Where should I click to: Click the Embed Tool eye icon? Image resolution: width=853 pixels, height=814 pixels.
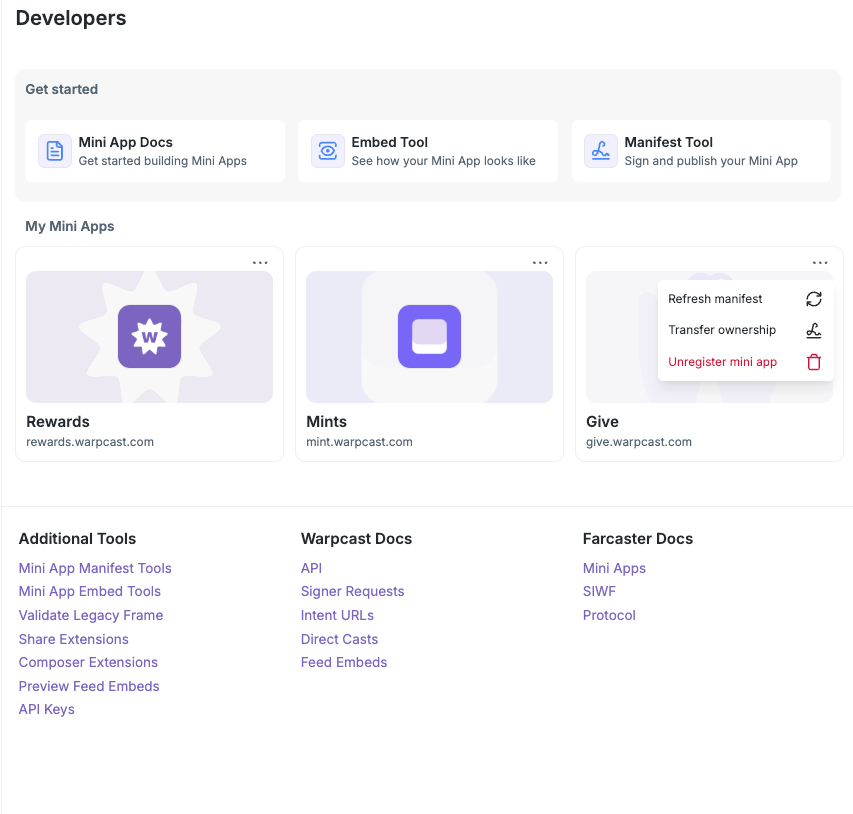pos(328,151)
